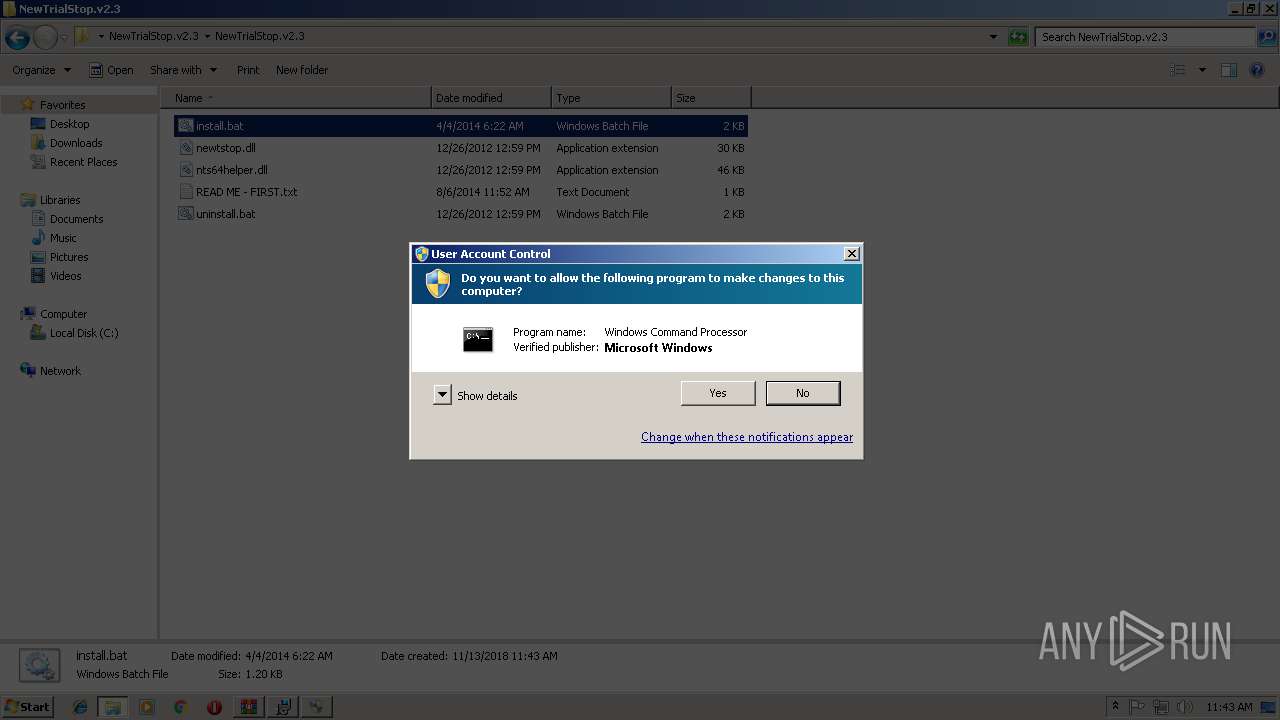Select Libraries in the navigation pane
Image resolution: width=1280 pixels, height=720 pixels.
(60, 200)
